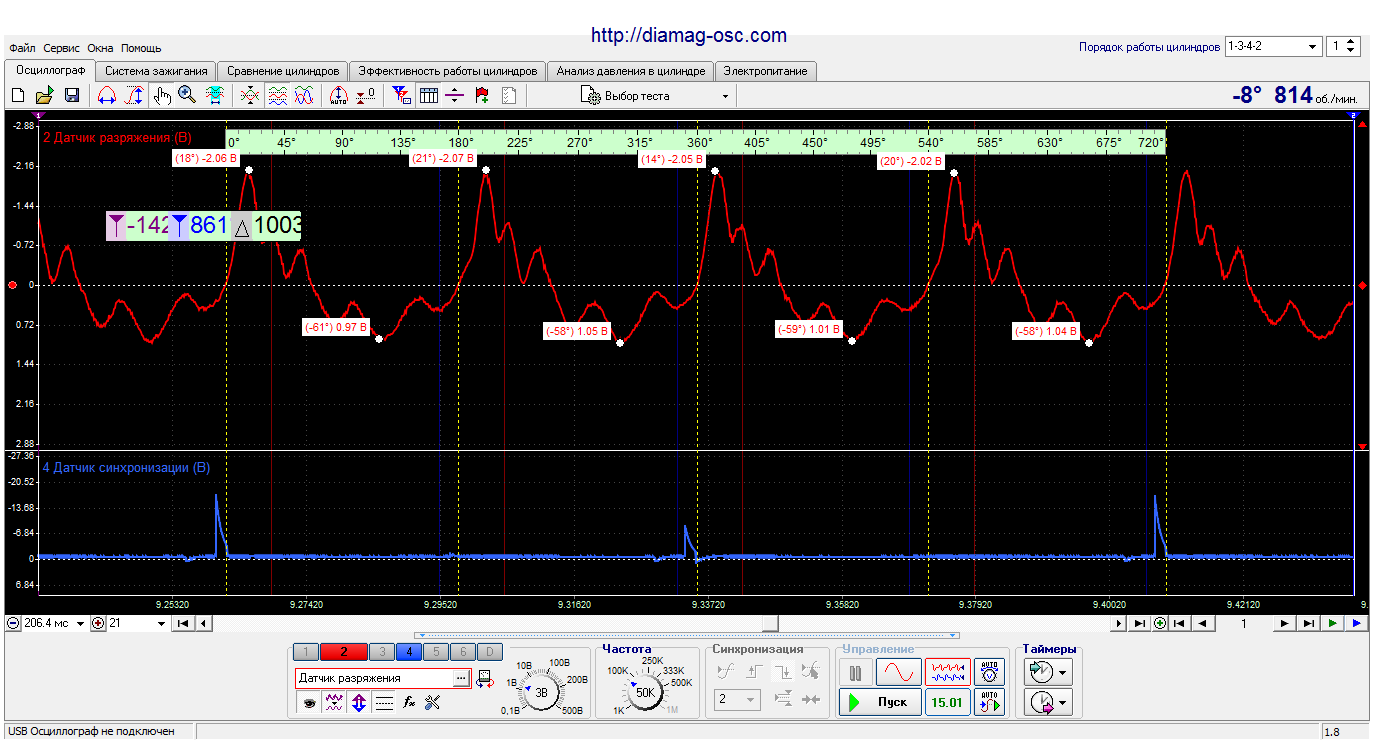Open sensor list via ellipsis button

click(460, 678)
